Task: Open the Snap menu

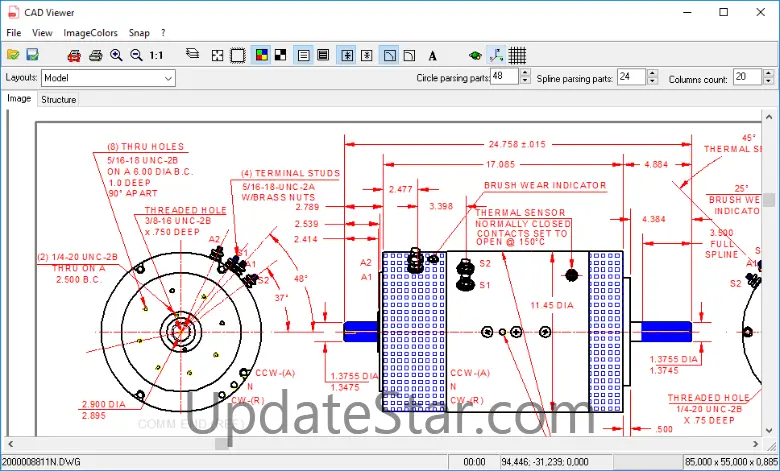Action: click(139, 33)
